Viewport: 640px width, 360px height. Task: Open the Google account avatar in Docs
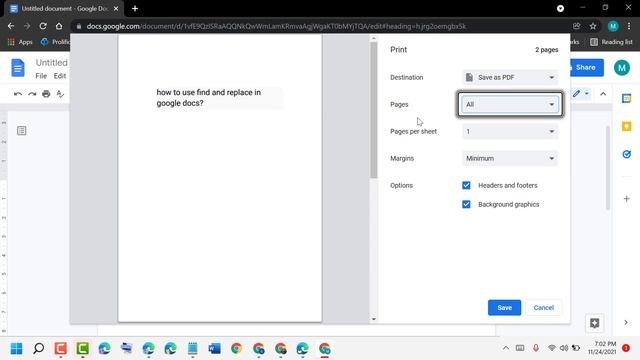[622, 68]
